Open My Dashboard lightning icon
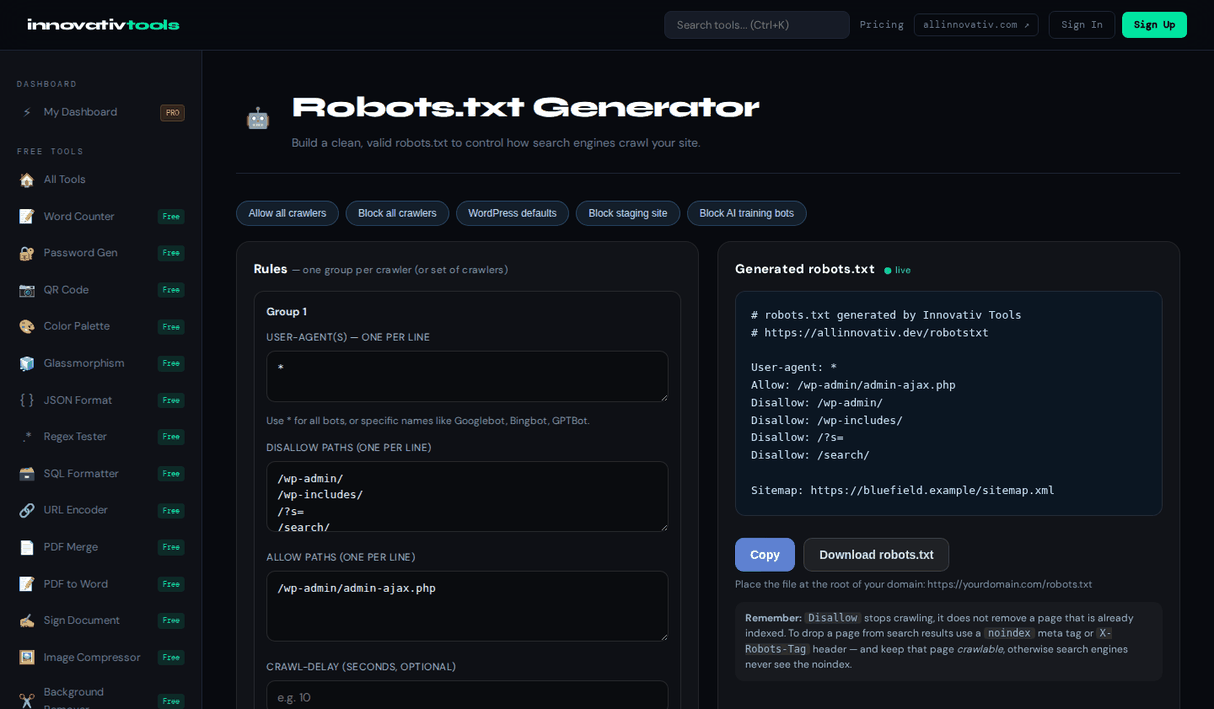The width and height of the screenshot is (1214, 709). 27,112
